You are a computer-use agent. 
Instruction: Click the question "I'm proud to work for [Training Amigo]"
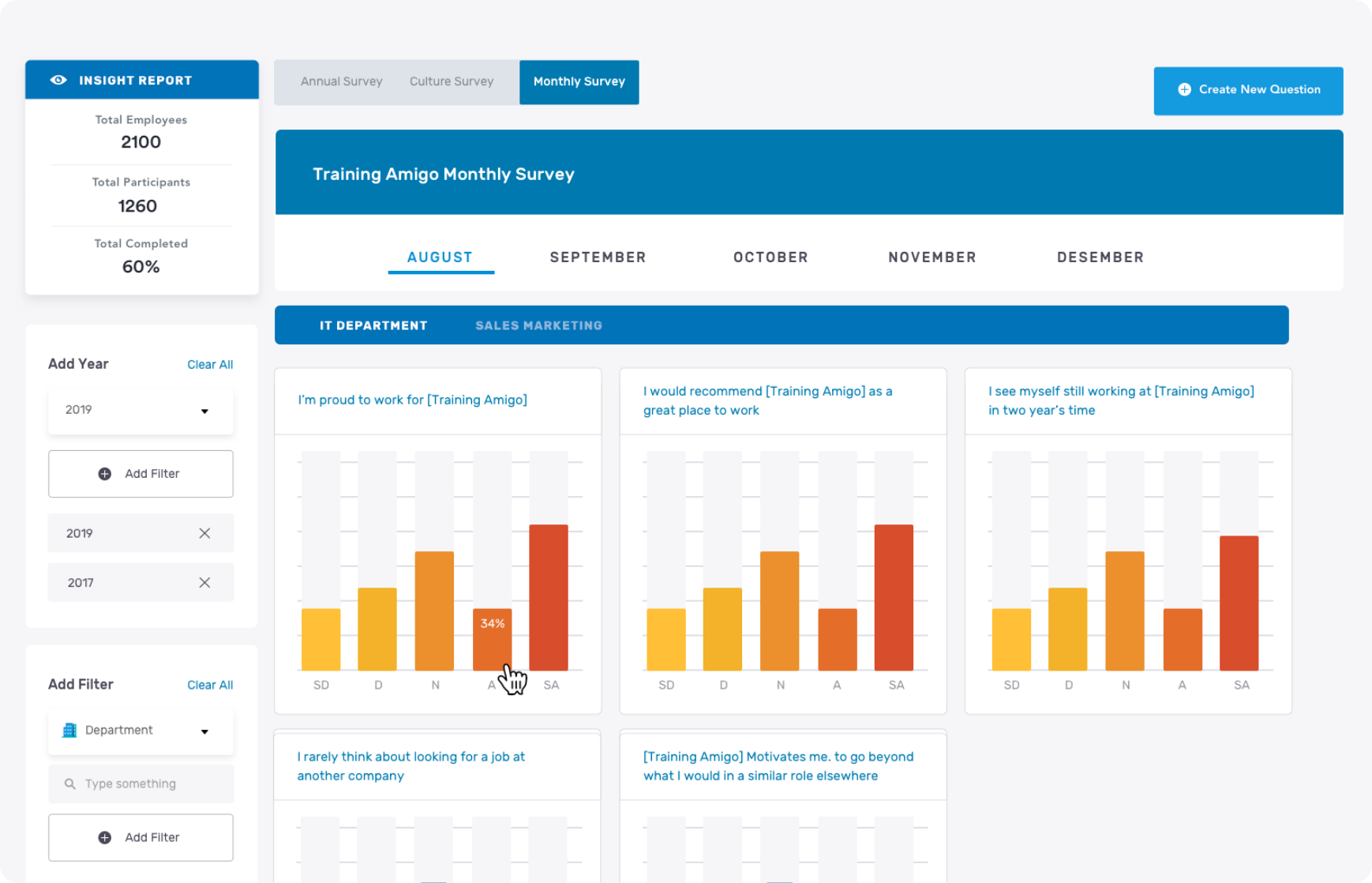pos(413,400)
